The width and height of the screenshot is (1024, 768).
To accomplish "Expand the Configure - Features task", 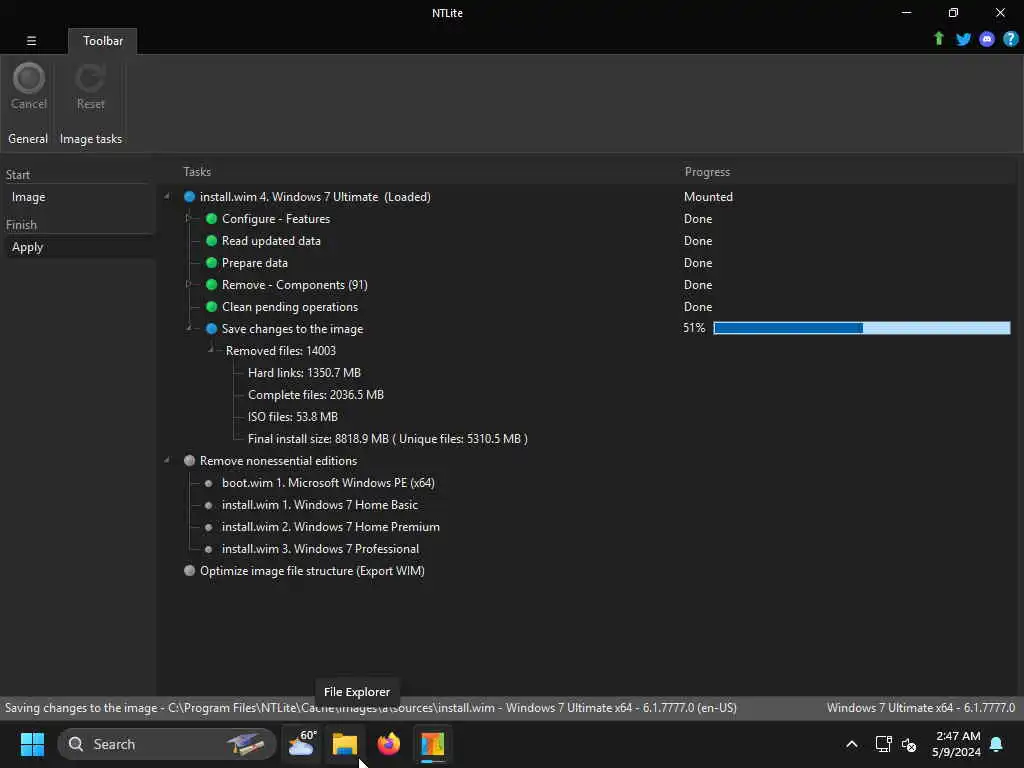I will (189, 218).
